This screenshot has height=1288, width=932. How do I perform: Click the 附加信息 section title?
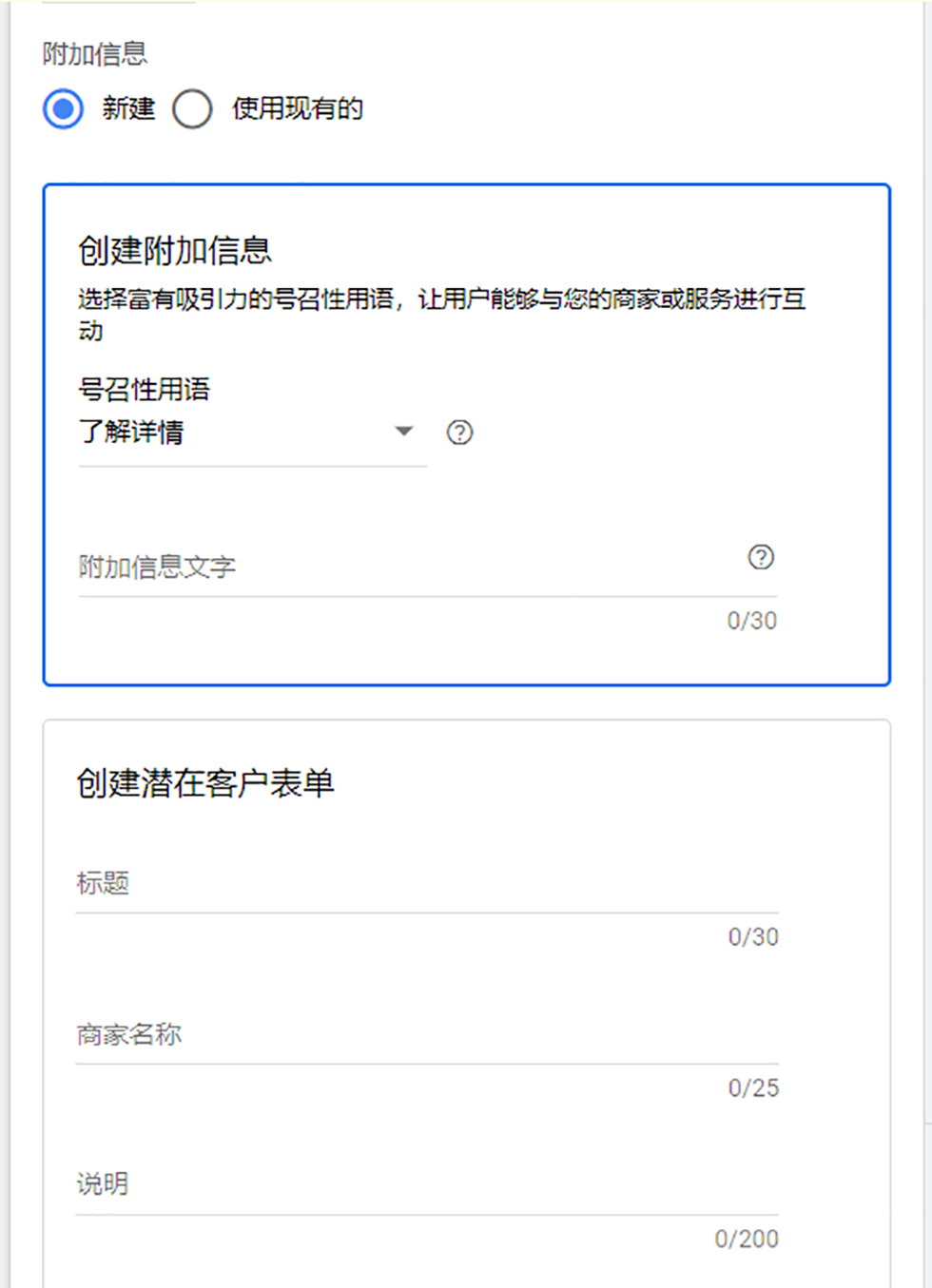95,54
